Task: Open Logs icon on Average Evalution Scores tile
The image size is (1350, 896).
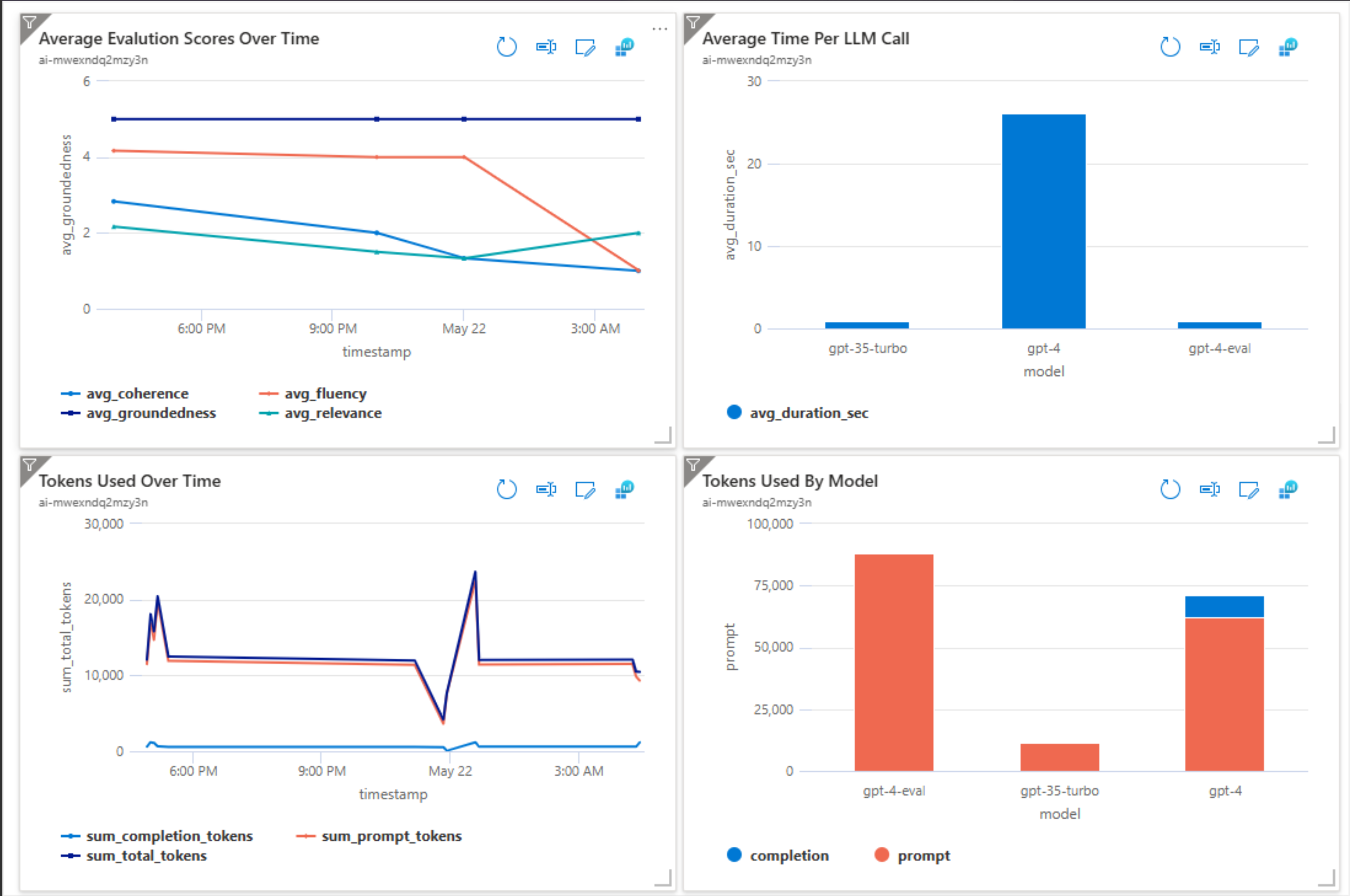Action: click(625, 47)
